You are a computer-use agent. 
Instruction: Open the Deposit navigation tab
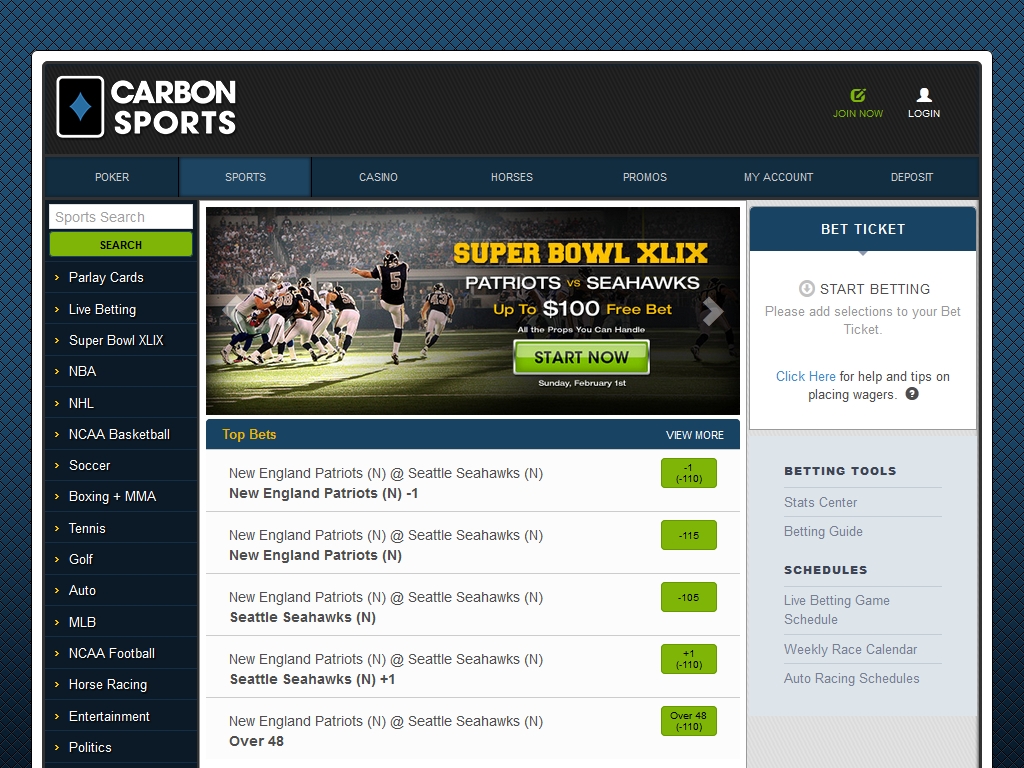click(x=911, y=177)
